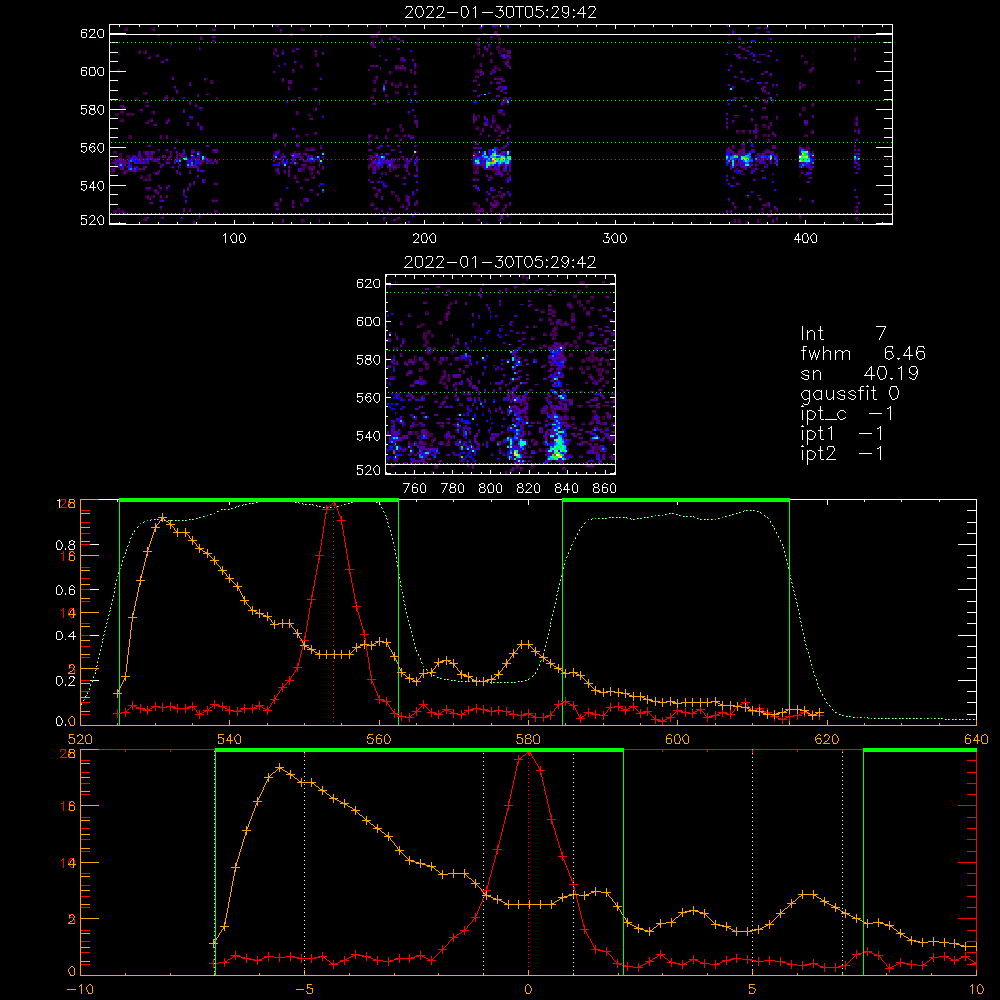This screenshot has height=1000, width=1000.
Task: Click the x-axis label 100 of top spectrogram
Action: pyautogui.click(x=234, y=239)
